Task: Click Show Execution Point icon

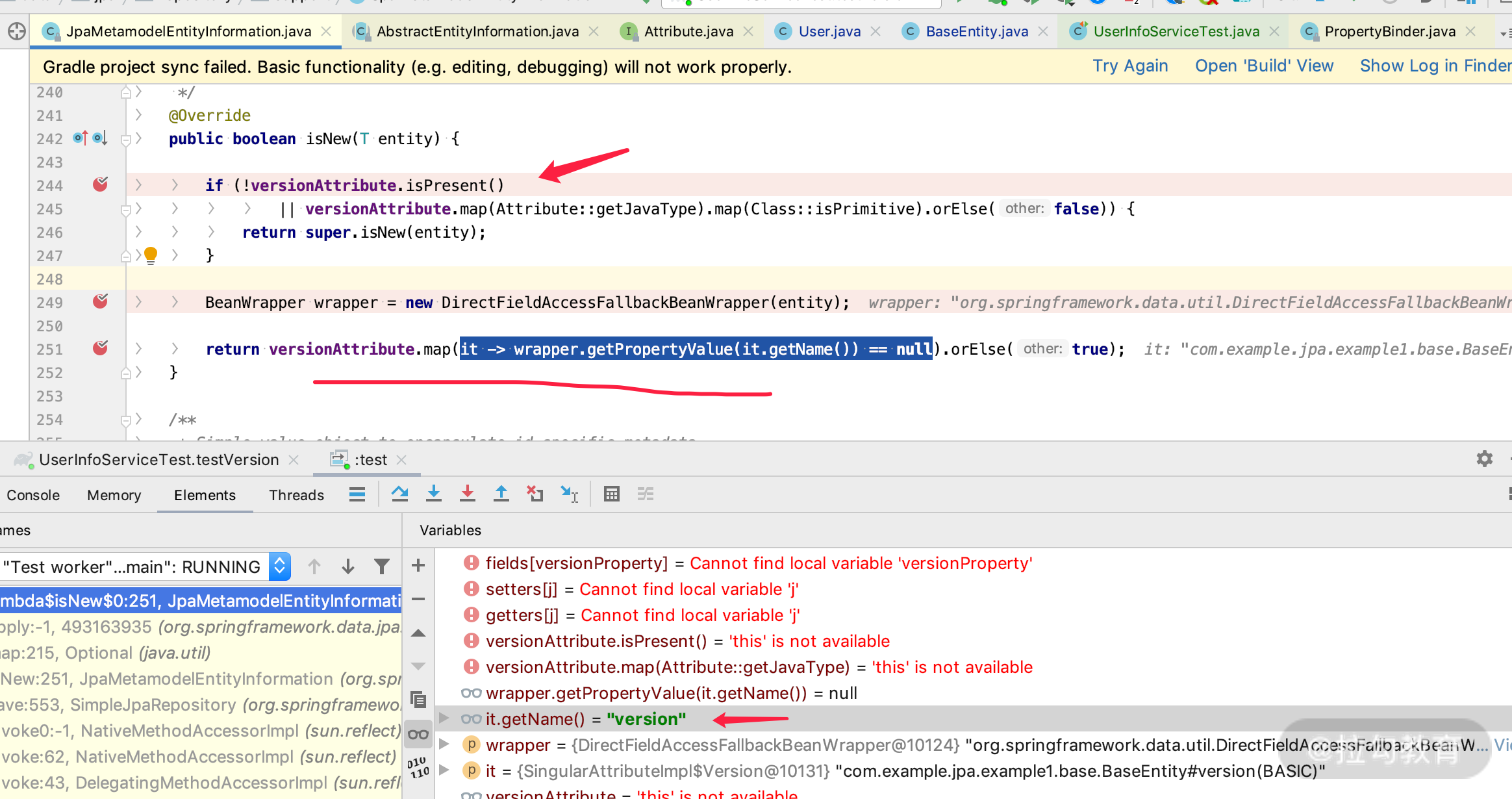Action: pos(357,494)
